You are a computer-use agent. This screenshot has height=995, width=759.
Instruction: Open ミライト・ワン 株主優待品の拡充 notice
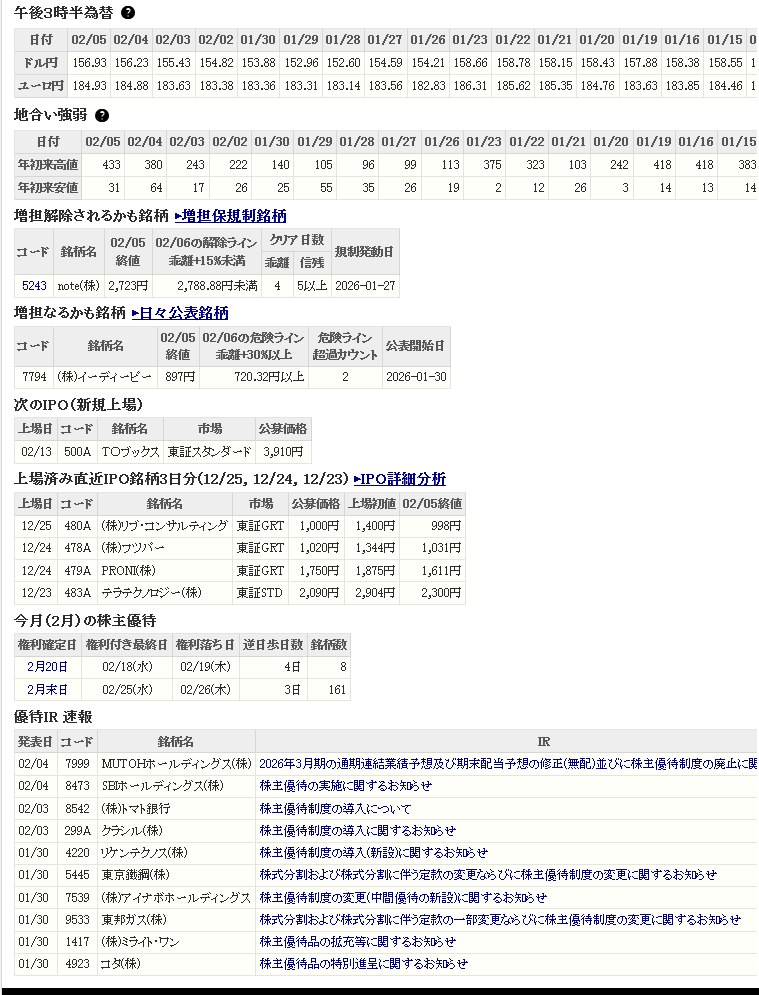(x=357, y=942)
